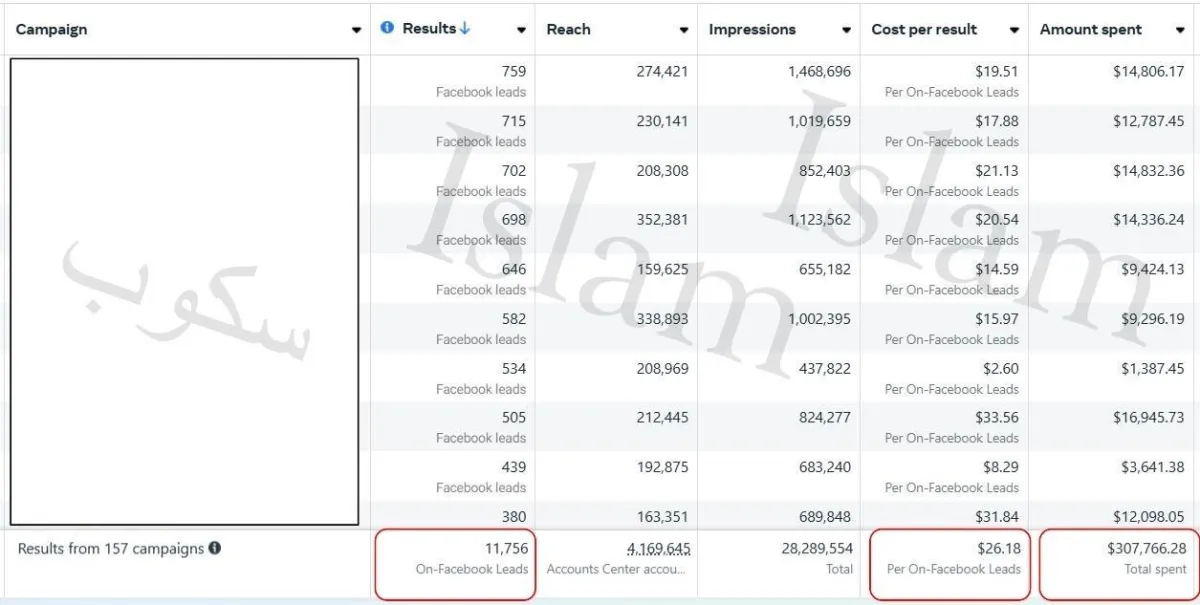This screenshot has width=1200, height=605.
Task: Click the blue info icon beside Results
Action: coord(388,28)
